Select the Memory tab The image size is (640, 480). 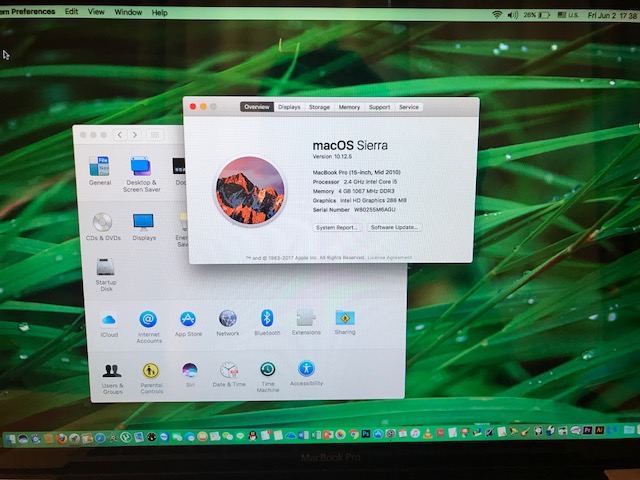pos(349,107)
